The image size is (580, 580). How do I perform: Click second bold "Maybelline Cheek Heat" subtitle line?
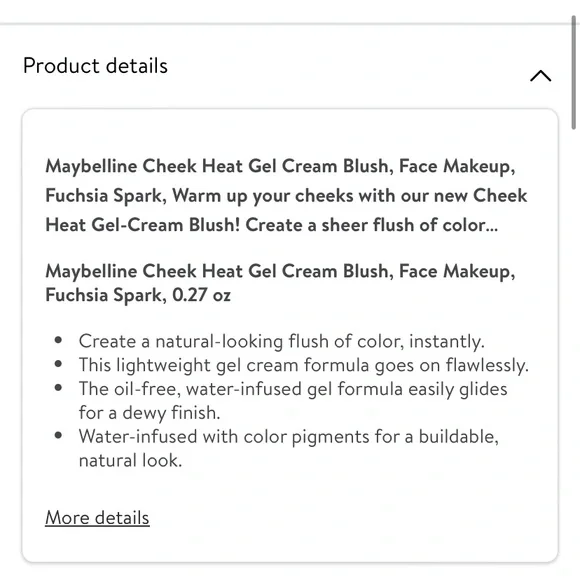[280, 272]
